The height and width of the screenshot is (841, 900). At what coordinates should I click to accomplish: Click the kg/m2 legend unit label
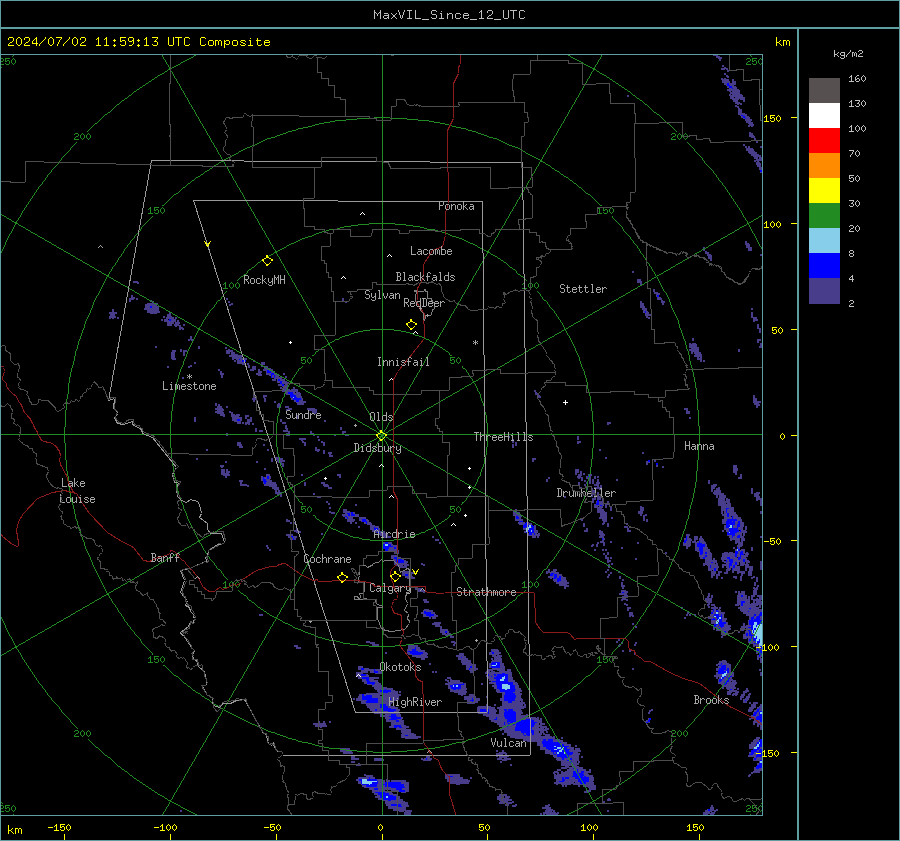(848, 54)
